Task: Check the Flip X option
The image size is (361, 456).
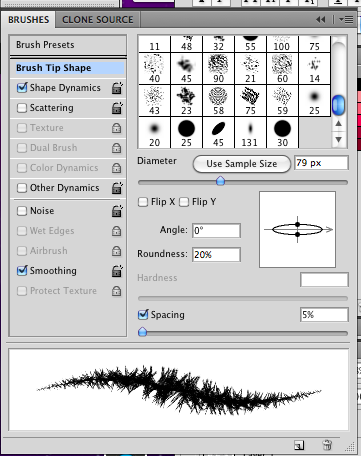Action: click(143, 202)
